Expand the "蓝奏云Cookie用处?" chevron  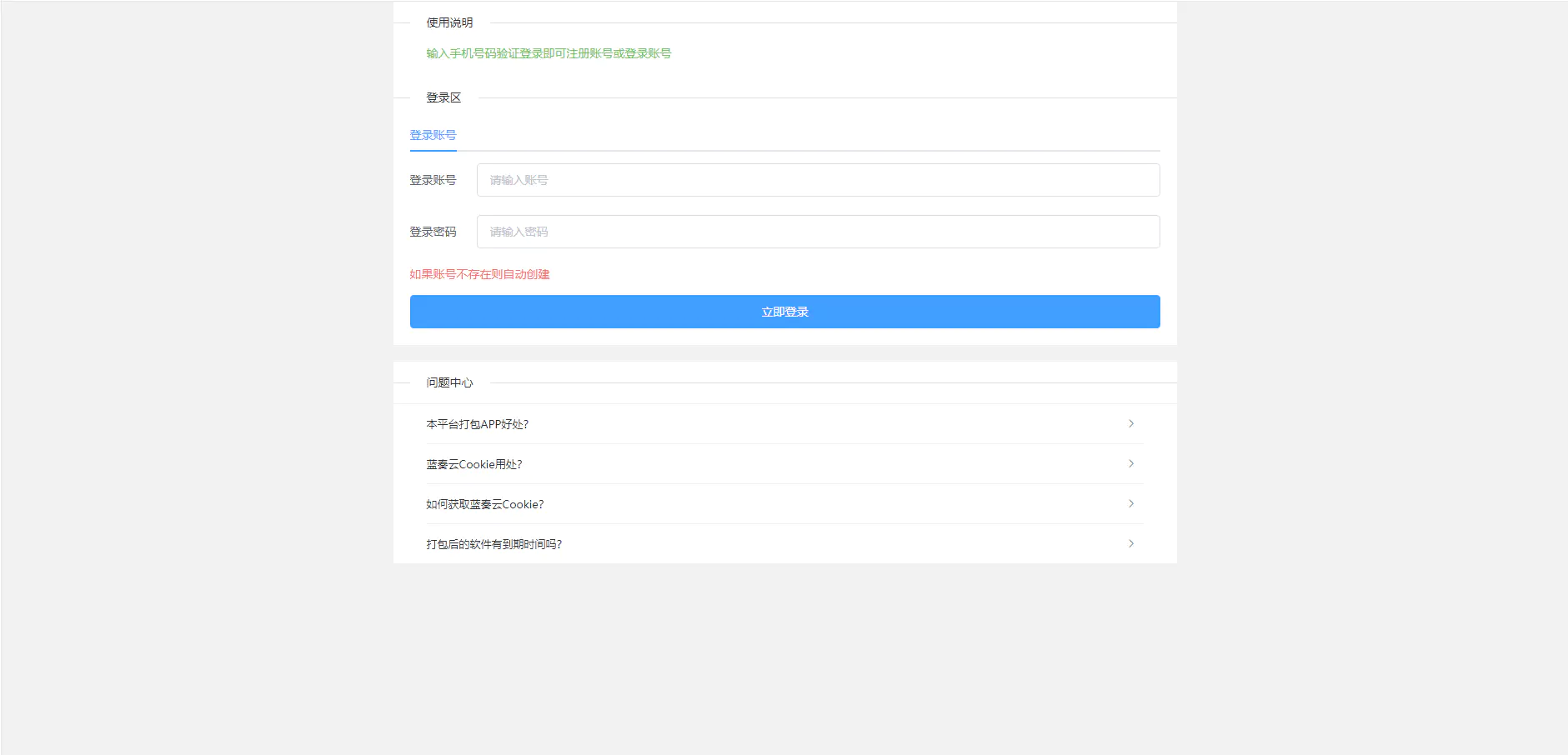(x=1131, y=464)
